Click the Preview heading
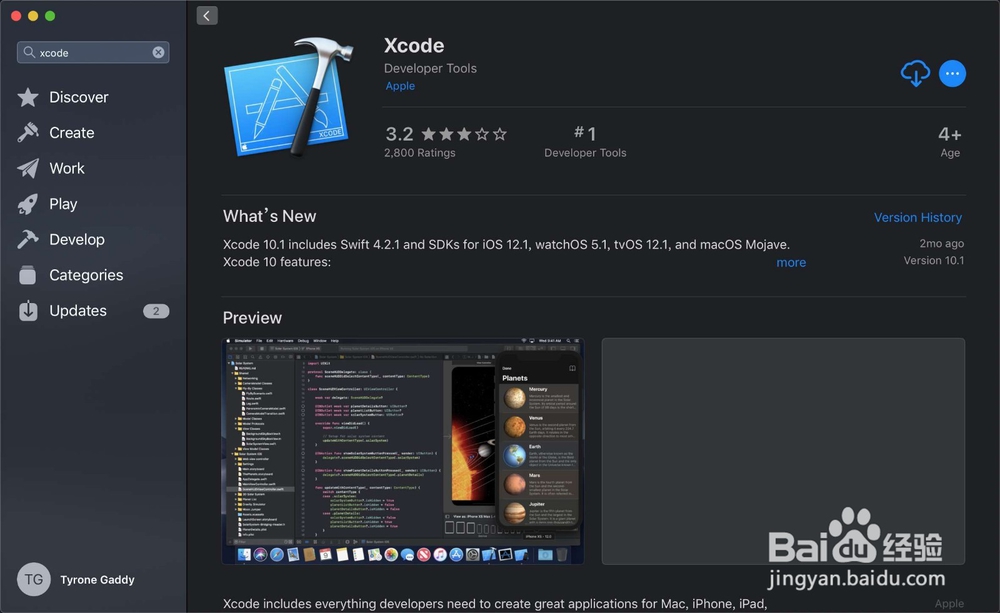Image resolution: width=1000 pixels, height=613 pixels. tap(252, 318)
